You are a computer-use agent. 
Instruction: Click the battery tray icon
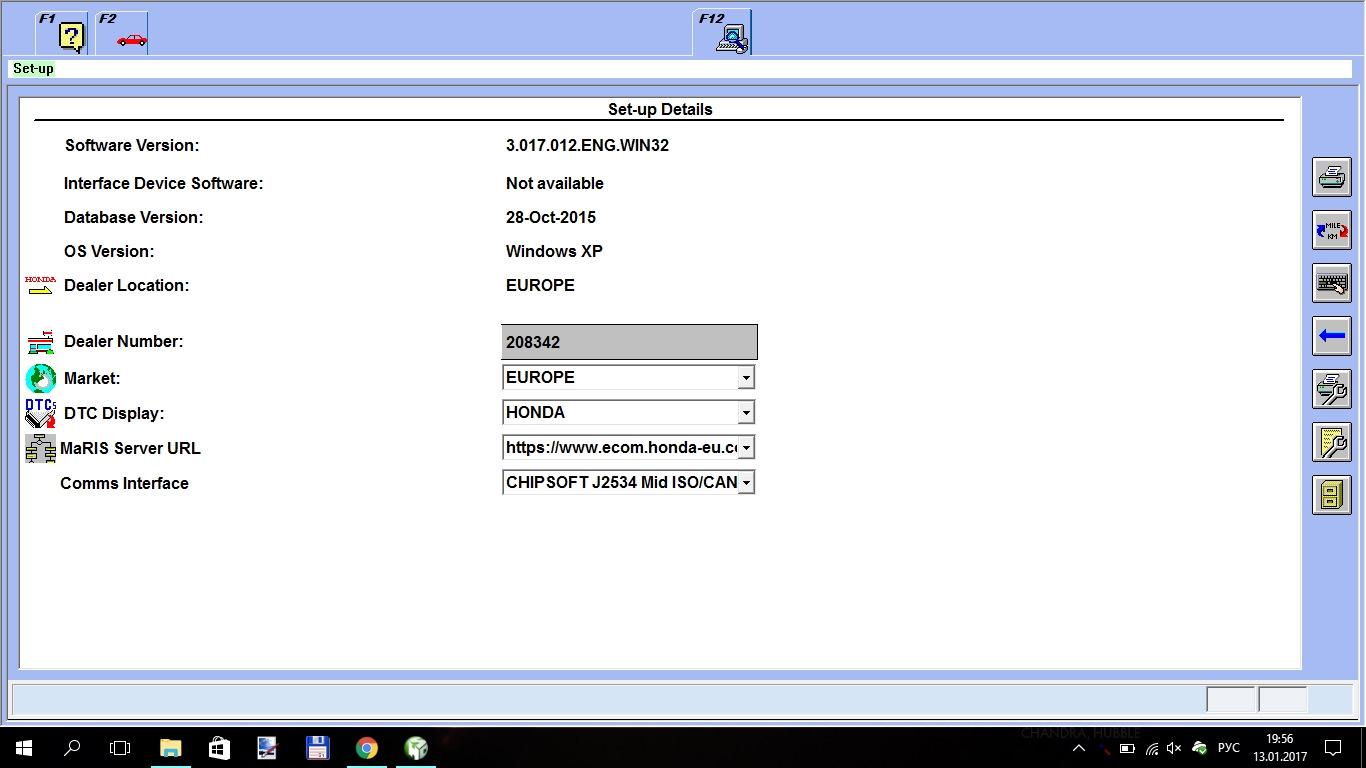[1128, 748]
